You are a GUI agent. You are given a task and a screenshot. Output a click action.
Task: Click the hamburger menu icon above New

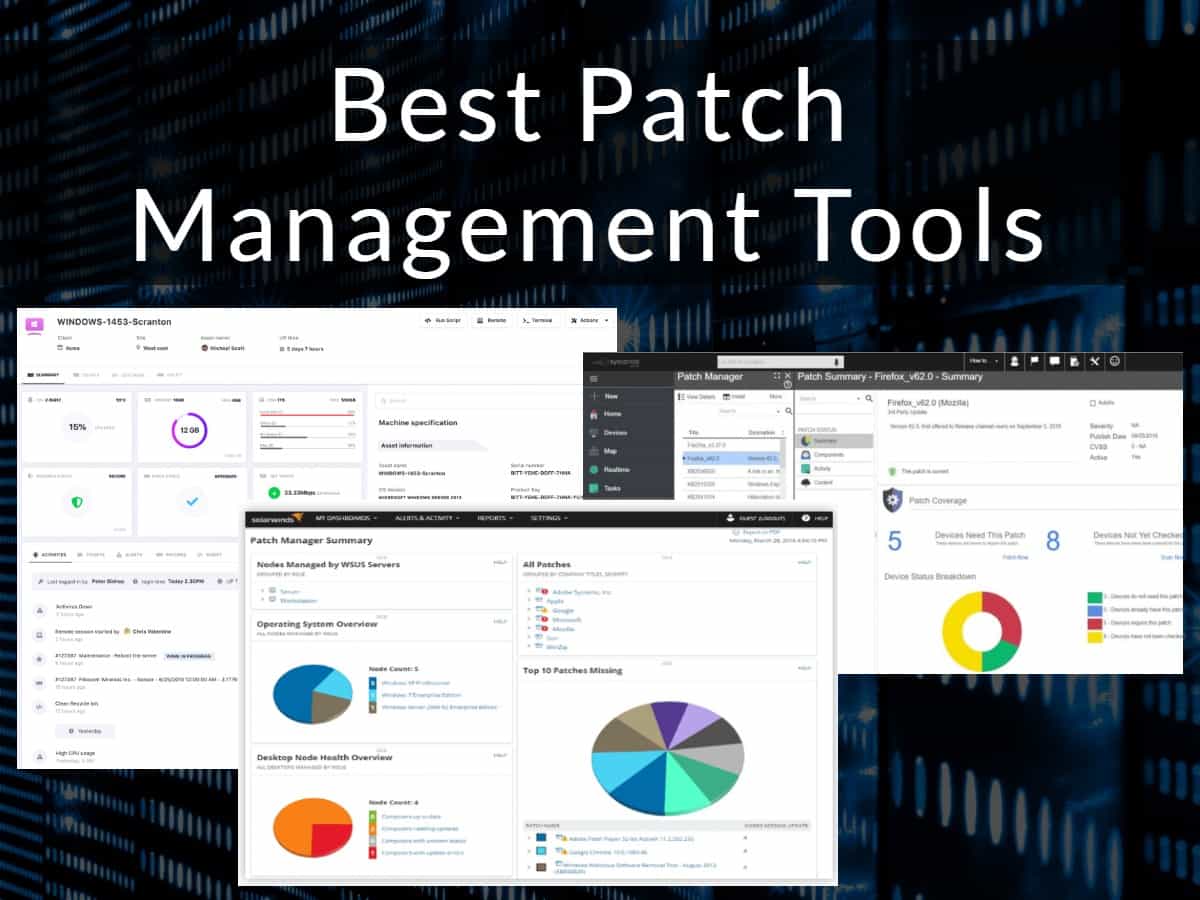tap(594, 378)
